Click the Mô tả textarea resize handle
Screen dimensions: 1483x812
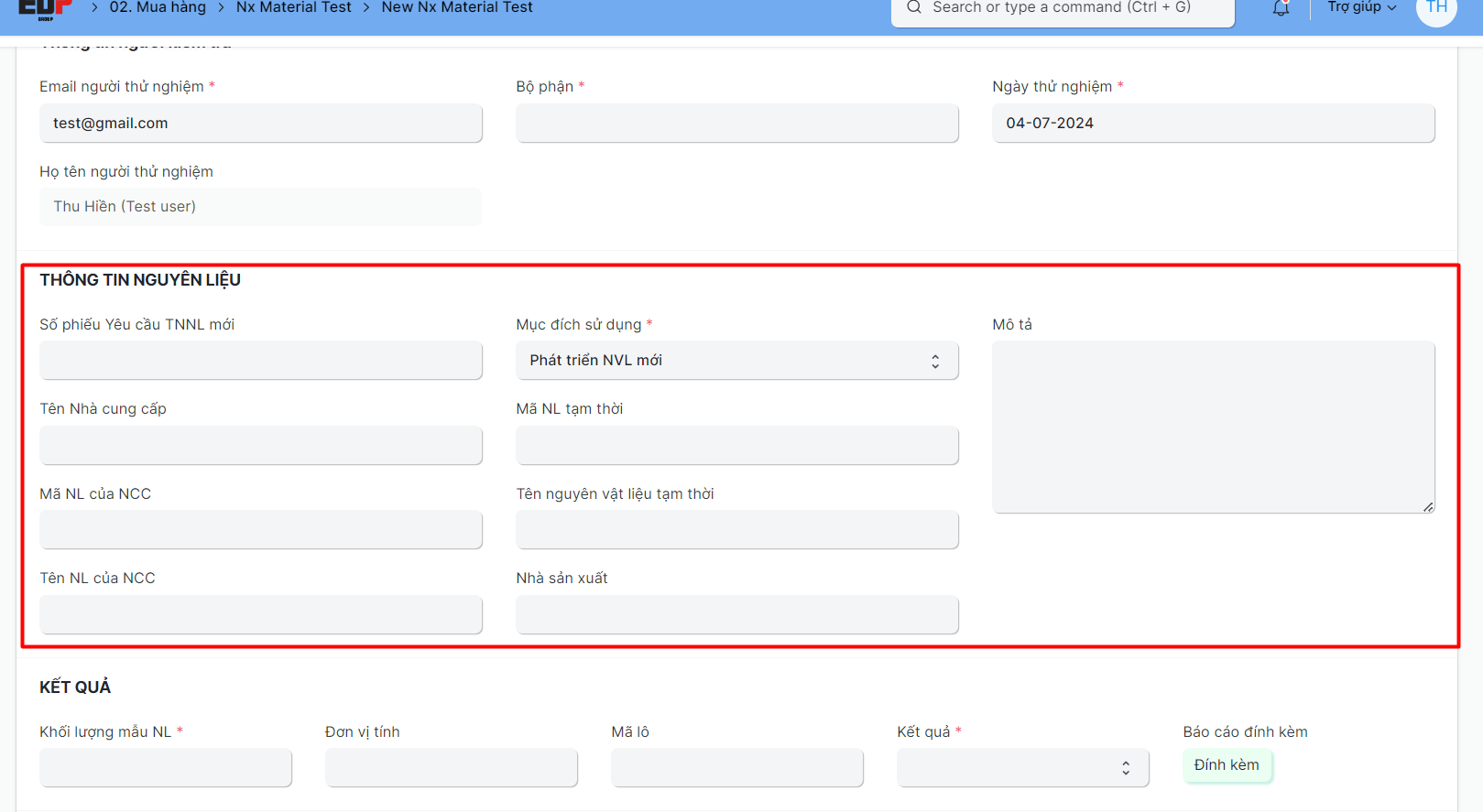click(1428, 506)
